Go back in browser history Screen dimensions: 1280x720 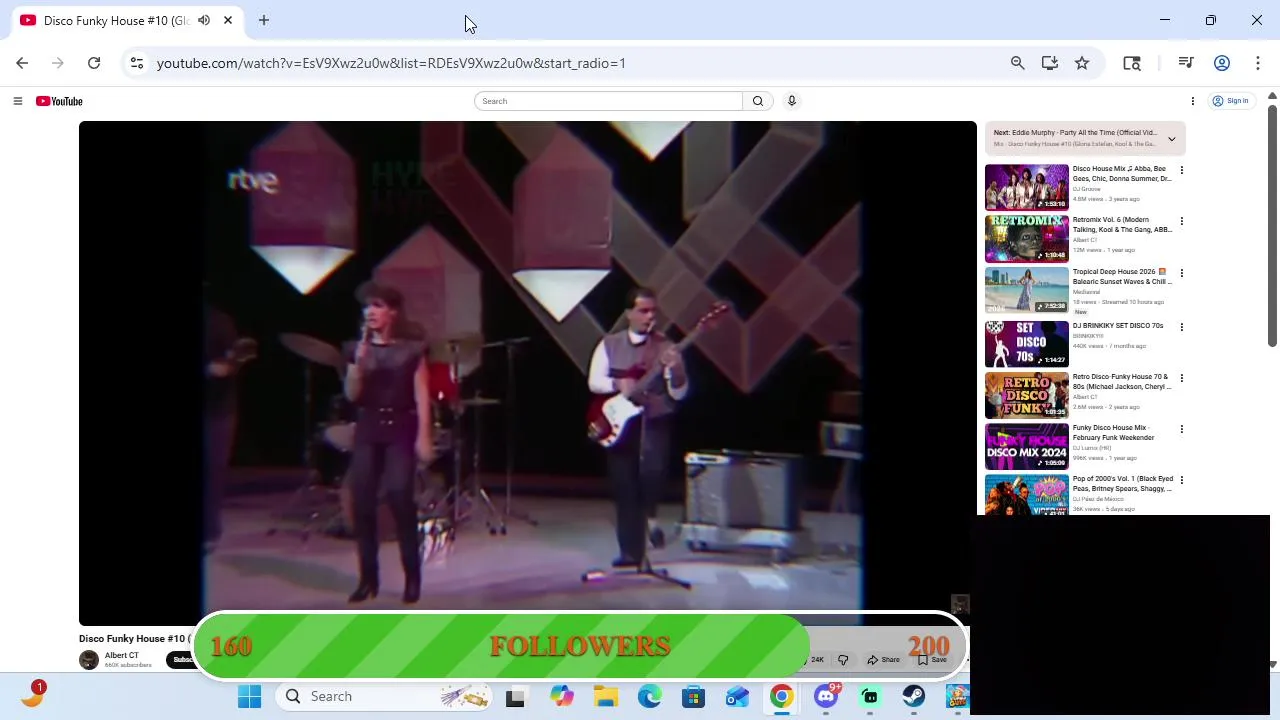click(x=22, y=63)
